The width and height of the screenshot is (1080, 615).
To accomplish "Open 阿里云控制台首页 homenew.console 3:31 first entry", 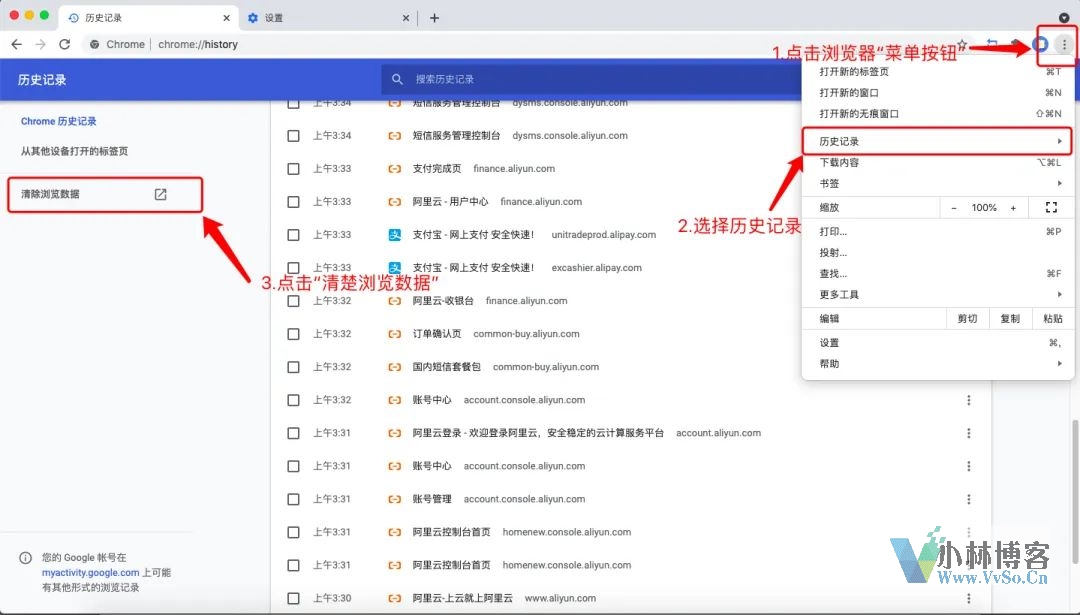I will 452,532.
